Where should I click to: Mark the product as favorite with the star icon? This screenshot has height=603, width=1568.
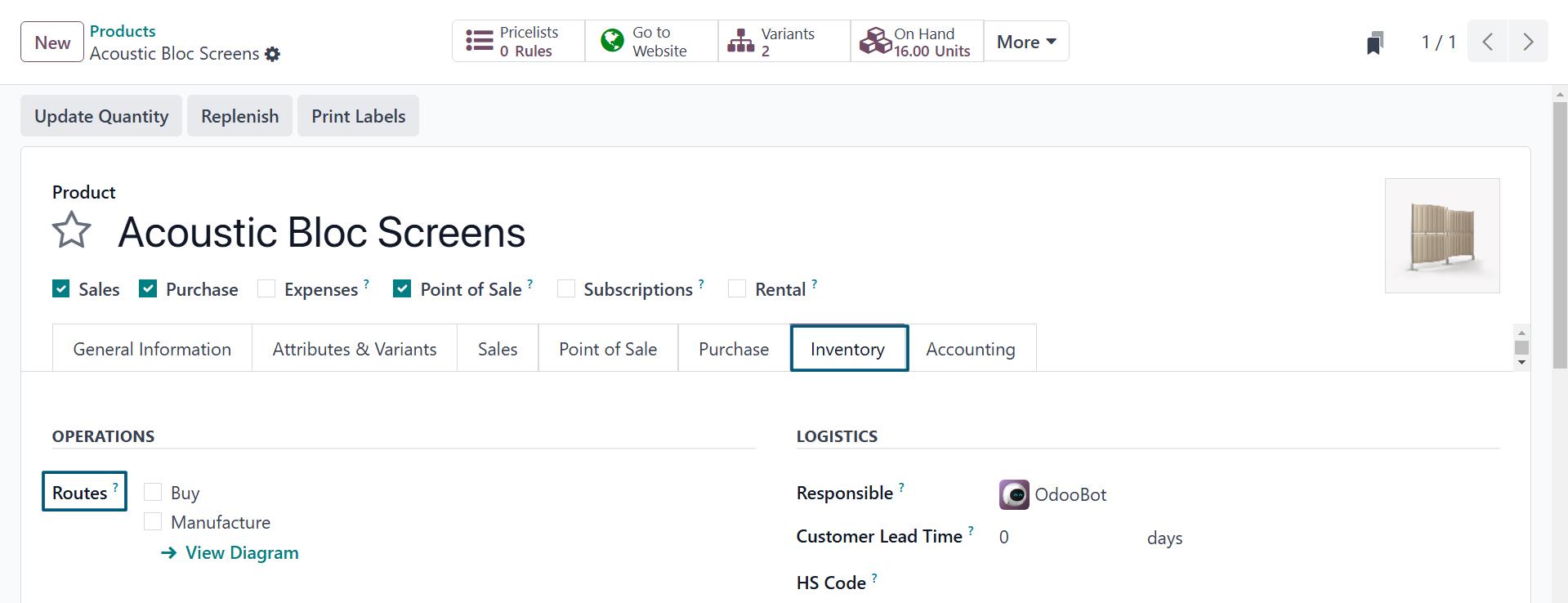coord(72,230)
